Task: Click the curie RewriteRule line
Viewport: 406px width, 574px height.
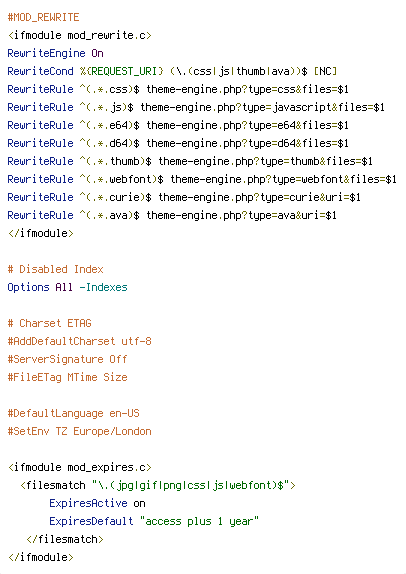Action: (184, 197)
